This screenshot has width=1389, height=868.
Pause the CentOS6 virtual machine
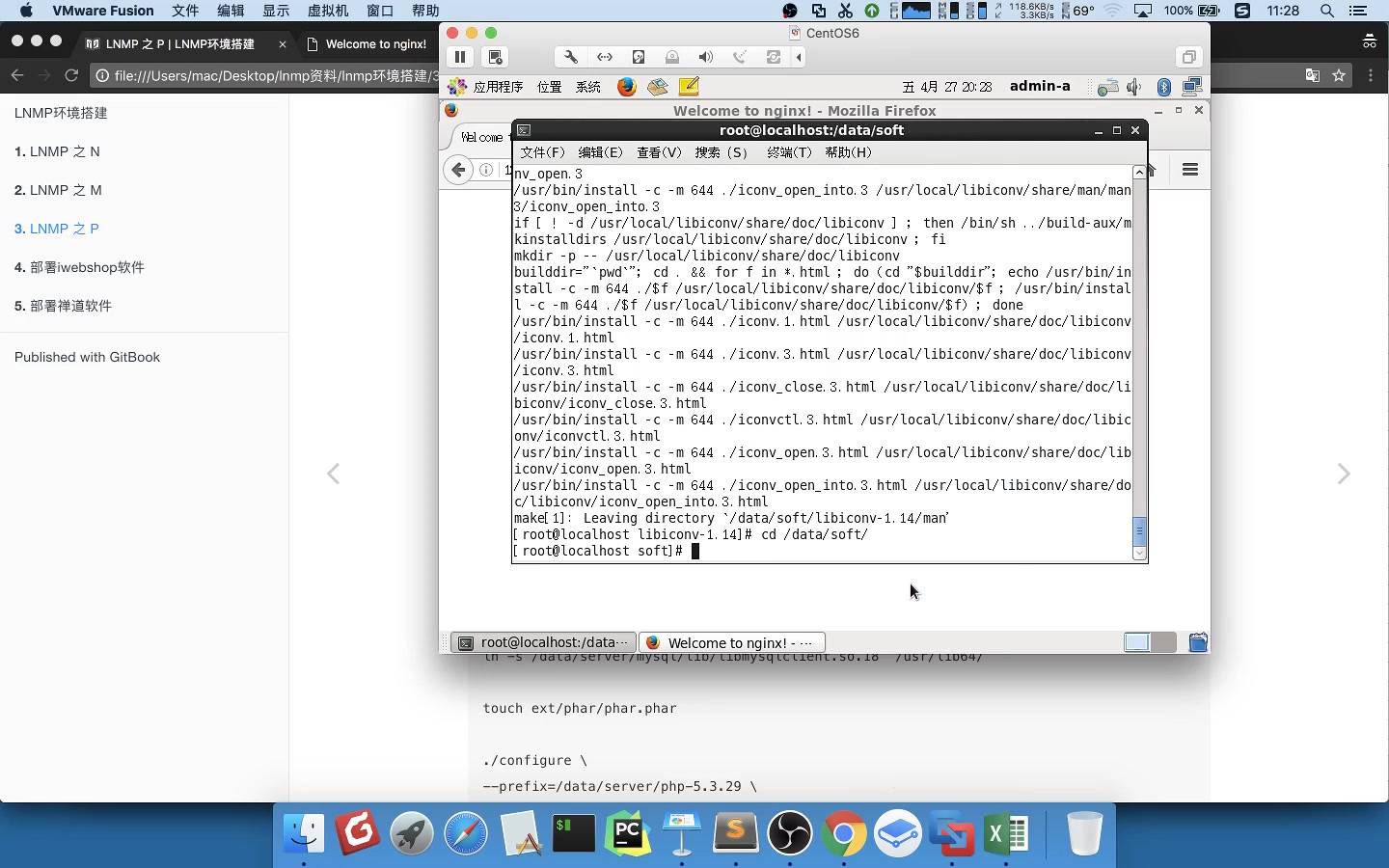click(x=460, y=57)
